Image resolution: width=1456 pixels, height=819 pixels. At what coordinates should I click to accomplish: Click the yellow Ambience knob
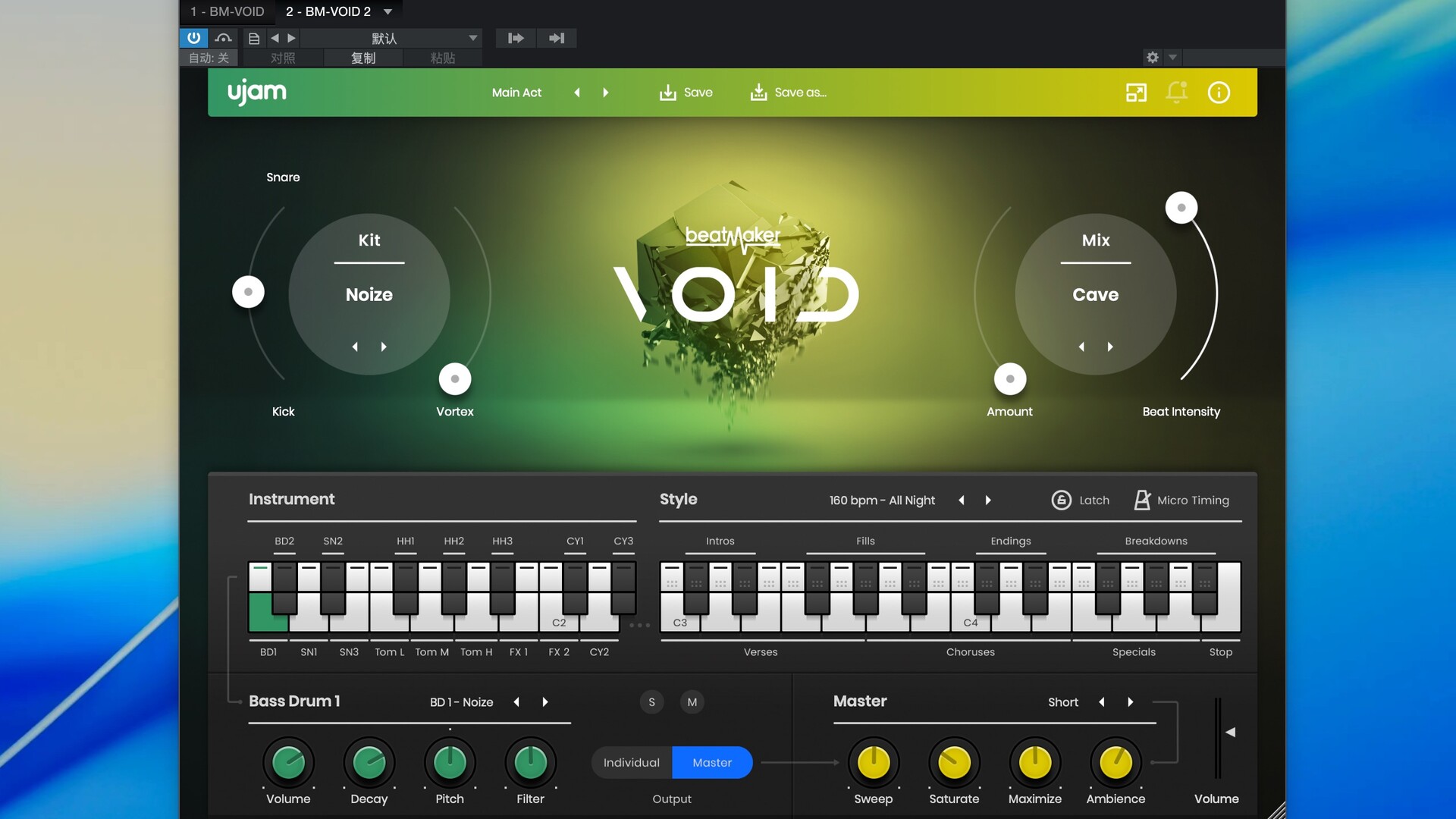(x=1116, y=763)
